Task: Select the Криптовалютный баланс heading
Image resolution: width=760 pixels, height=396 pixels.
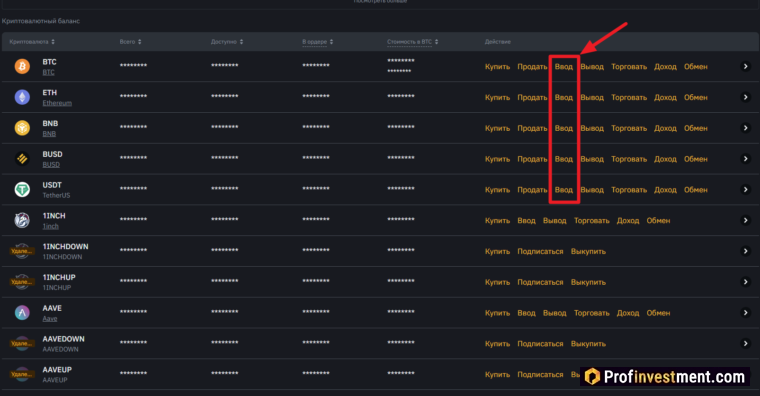Action: [x=41, y=21]
